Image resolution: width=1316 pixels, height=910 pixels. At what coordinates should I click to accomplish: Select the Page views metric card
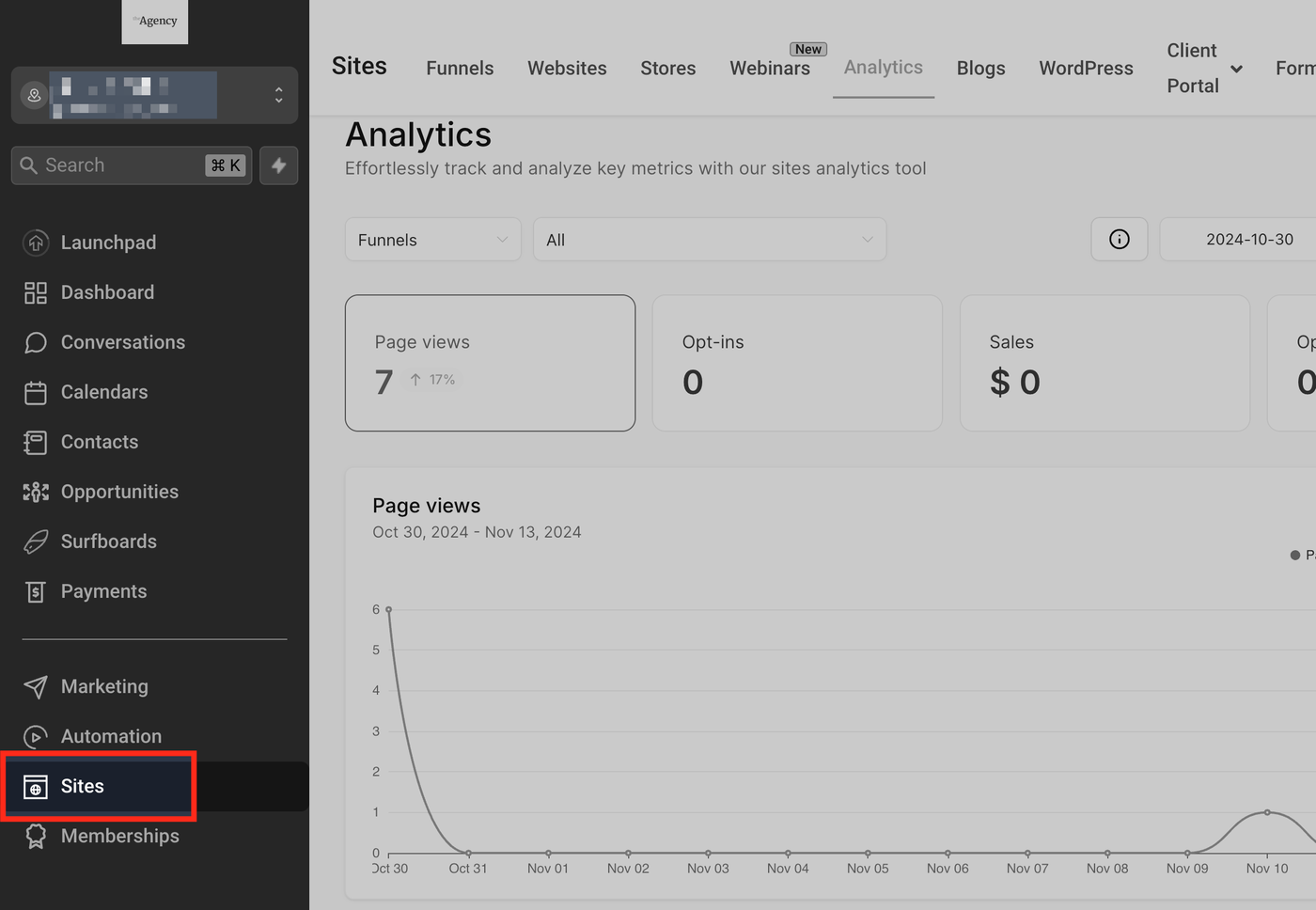tap(490, 363)
